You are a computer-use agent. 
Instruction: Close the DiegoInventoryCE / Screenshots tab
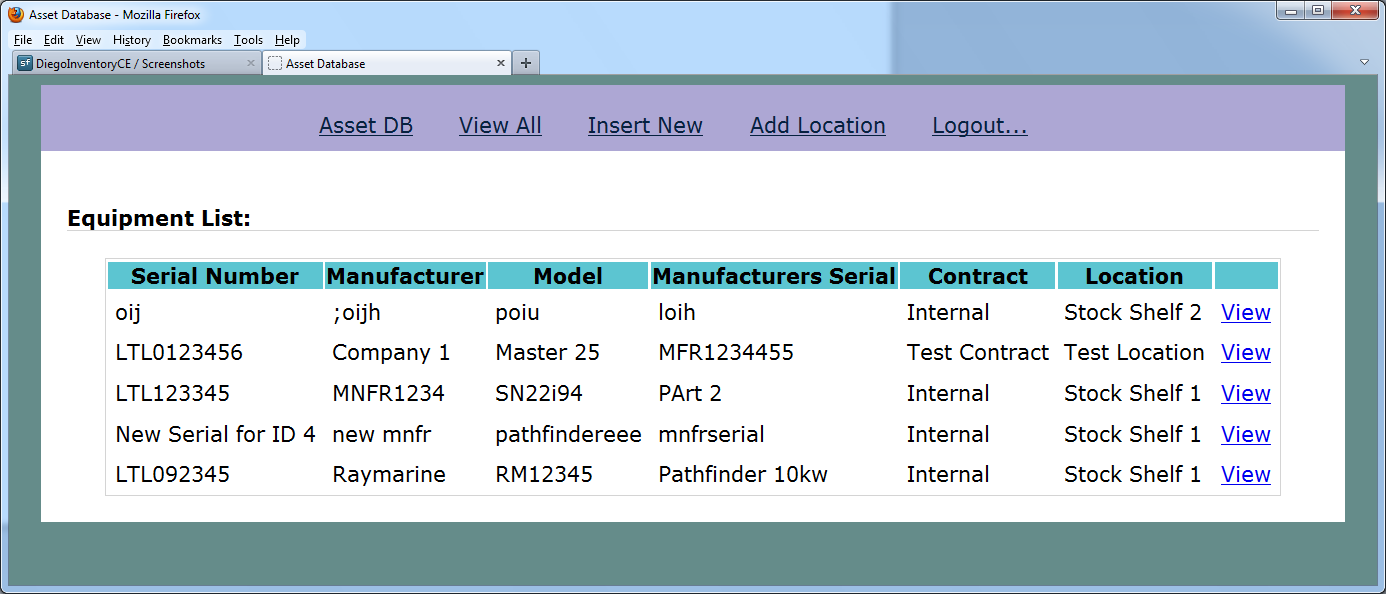pos(251,61)
